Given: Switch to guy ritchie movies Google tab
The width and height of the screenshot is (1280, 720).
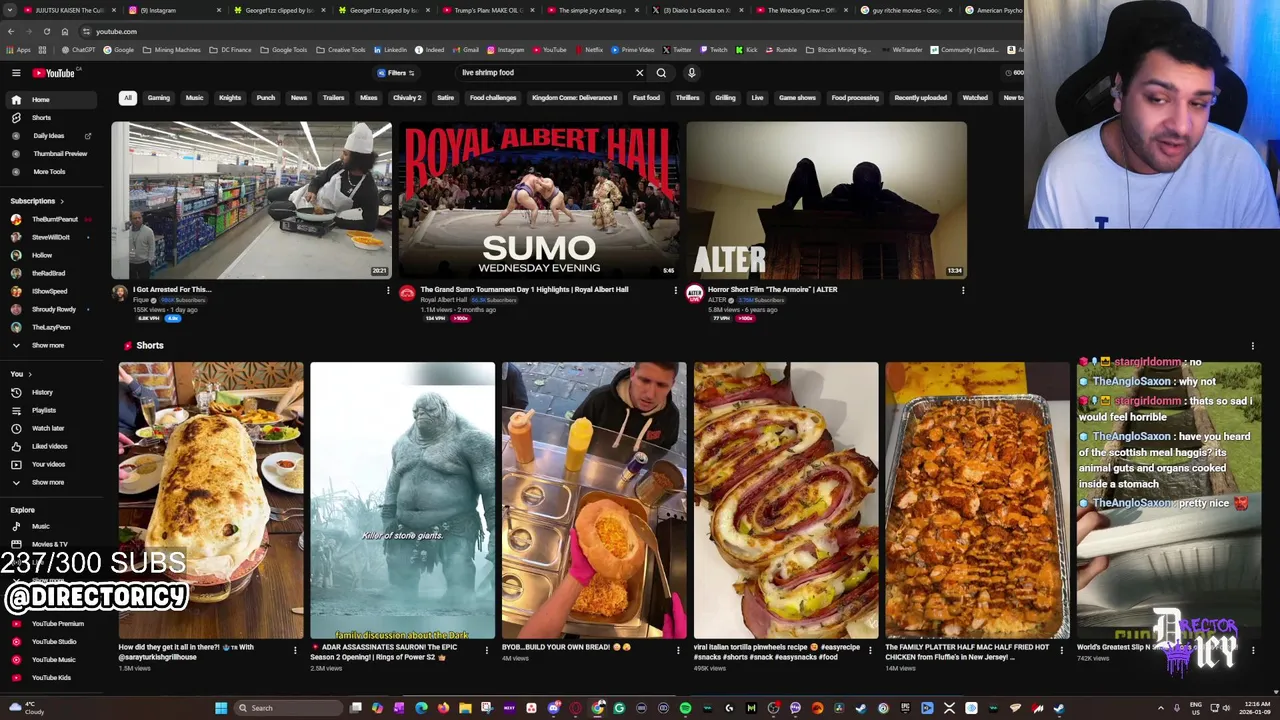Looking at the screenshot, I should (907, 10).
